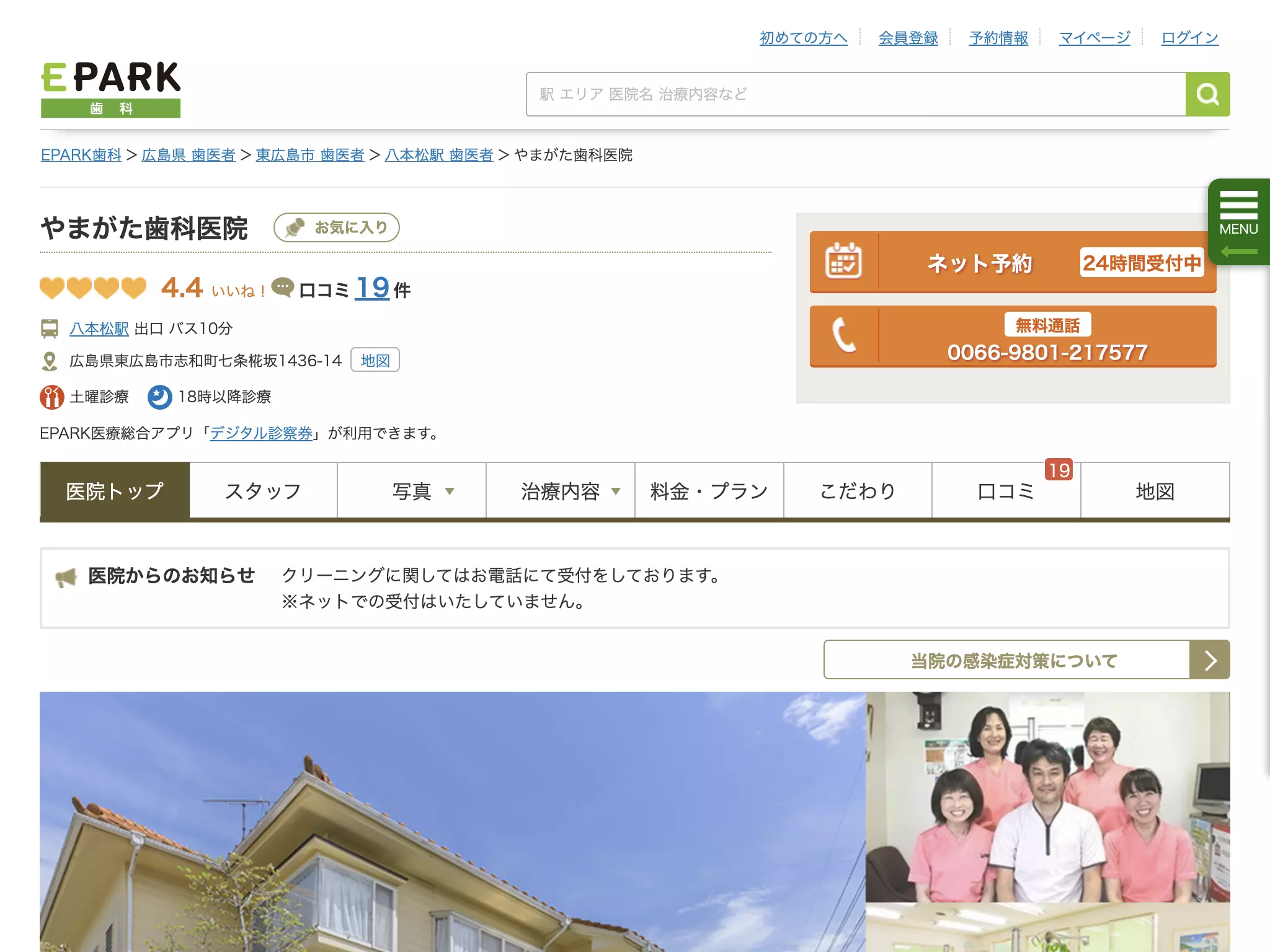Open the green MENU hamburger panel
The height and width of the screenshot is (952, 1270).
[x=1238, y=222]
